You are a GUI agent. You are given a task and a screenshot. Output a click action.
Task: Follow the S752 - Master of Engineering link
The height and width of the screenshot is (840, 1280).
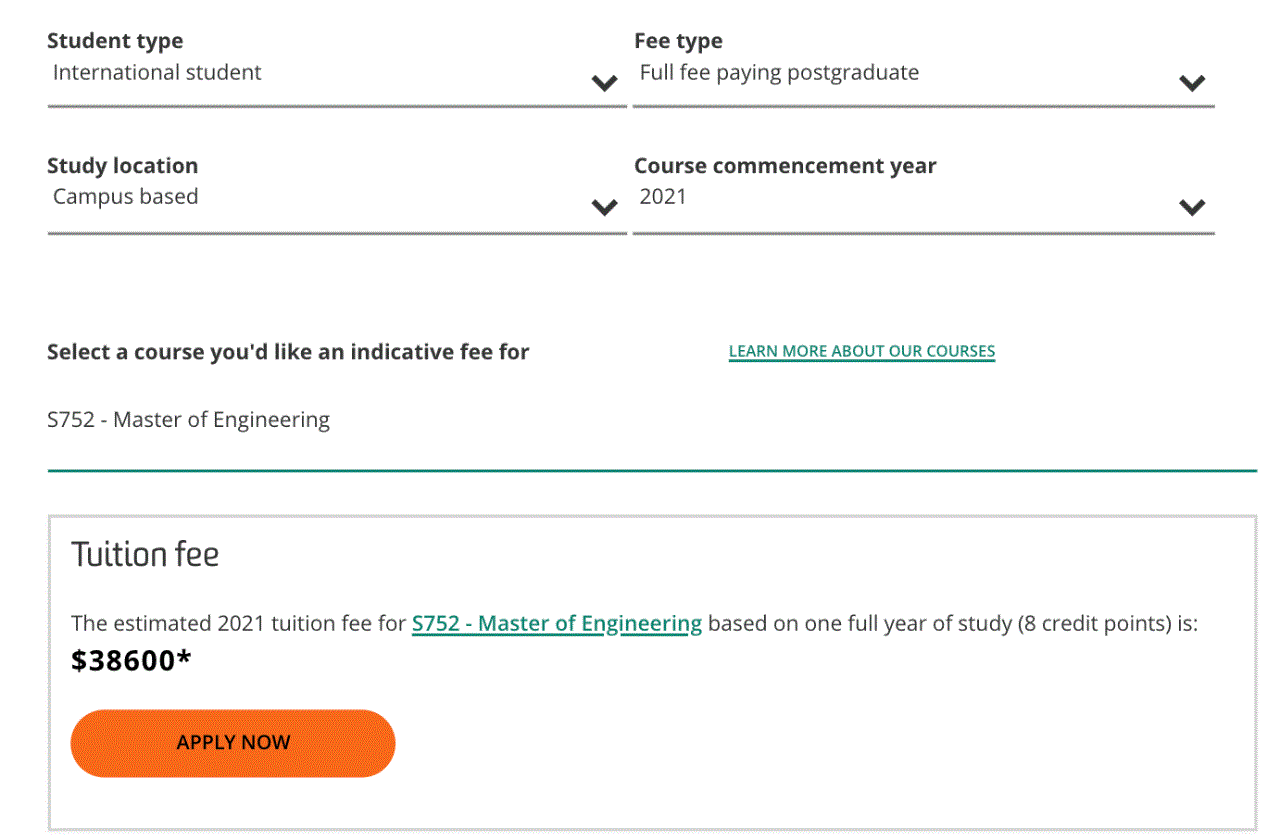(556, 623)
